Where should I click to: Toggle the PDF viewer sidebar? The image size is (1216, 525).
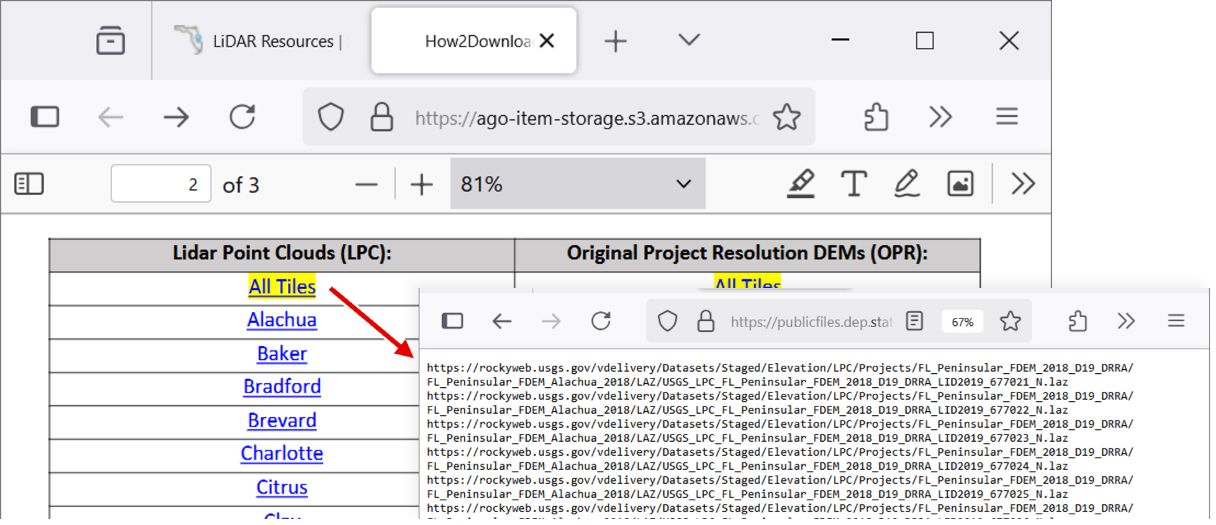point(29,184)
